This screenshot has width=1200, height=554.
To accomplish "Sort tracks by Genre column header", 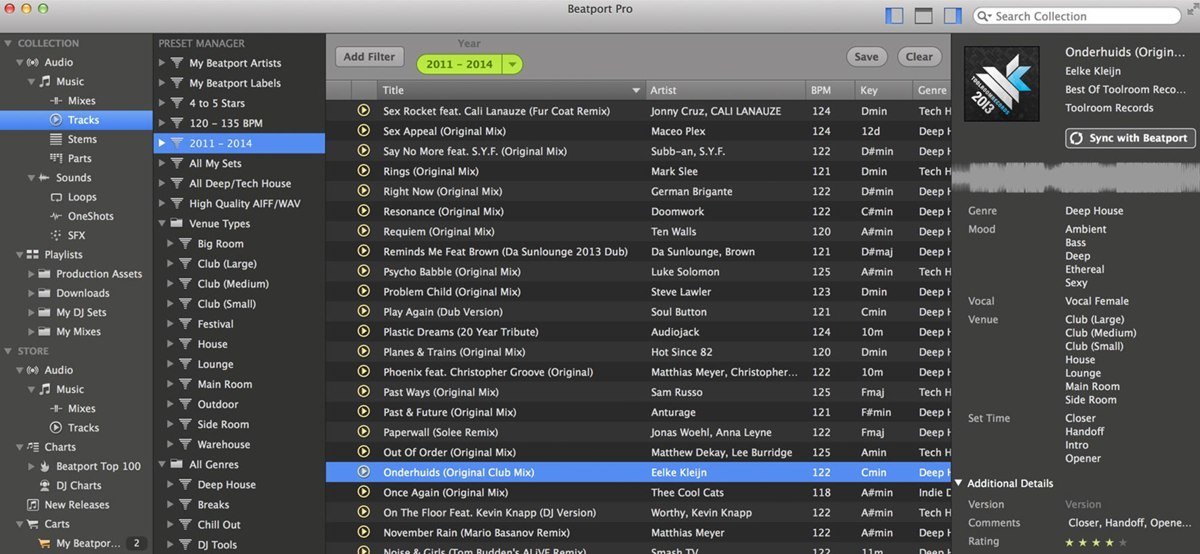I will pos(931,90).
